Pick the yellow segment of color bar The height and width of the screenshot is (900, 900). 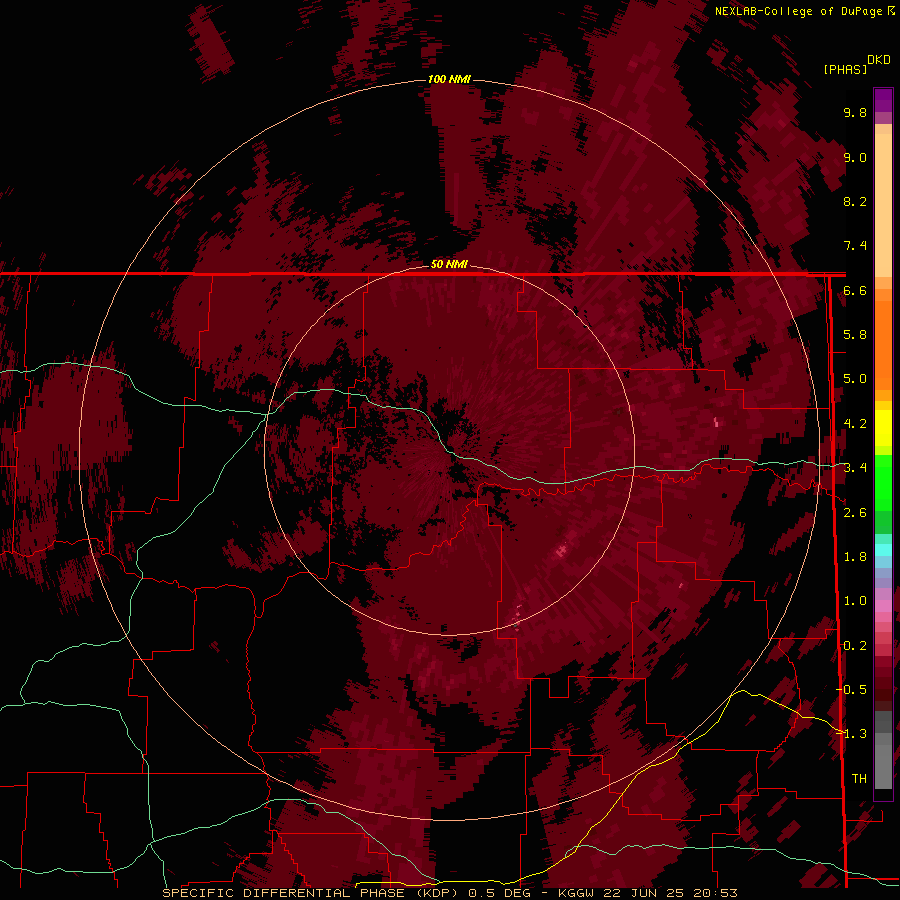point(883,428)
